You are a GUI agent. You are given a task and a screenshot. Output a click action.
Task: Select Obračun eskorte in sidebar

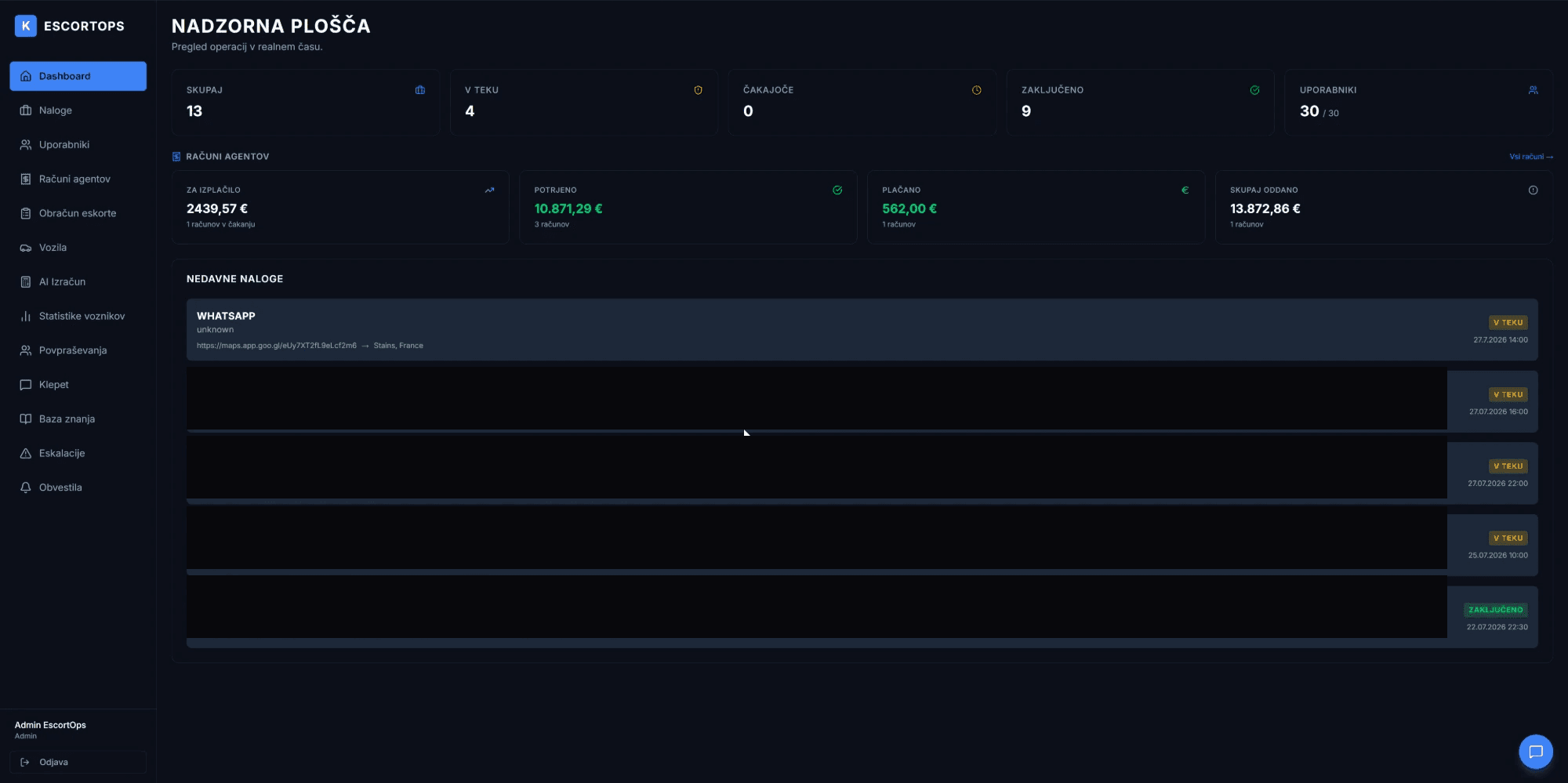(x=78, y=213)
